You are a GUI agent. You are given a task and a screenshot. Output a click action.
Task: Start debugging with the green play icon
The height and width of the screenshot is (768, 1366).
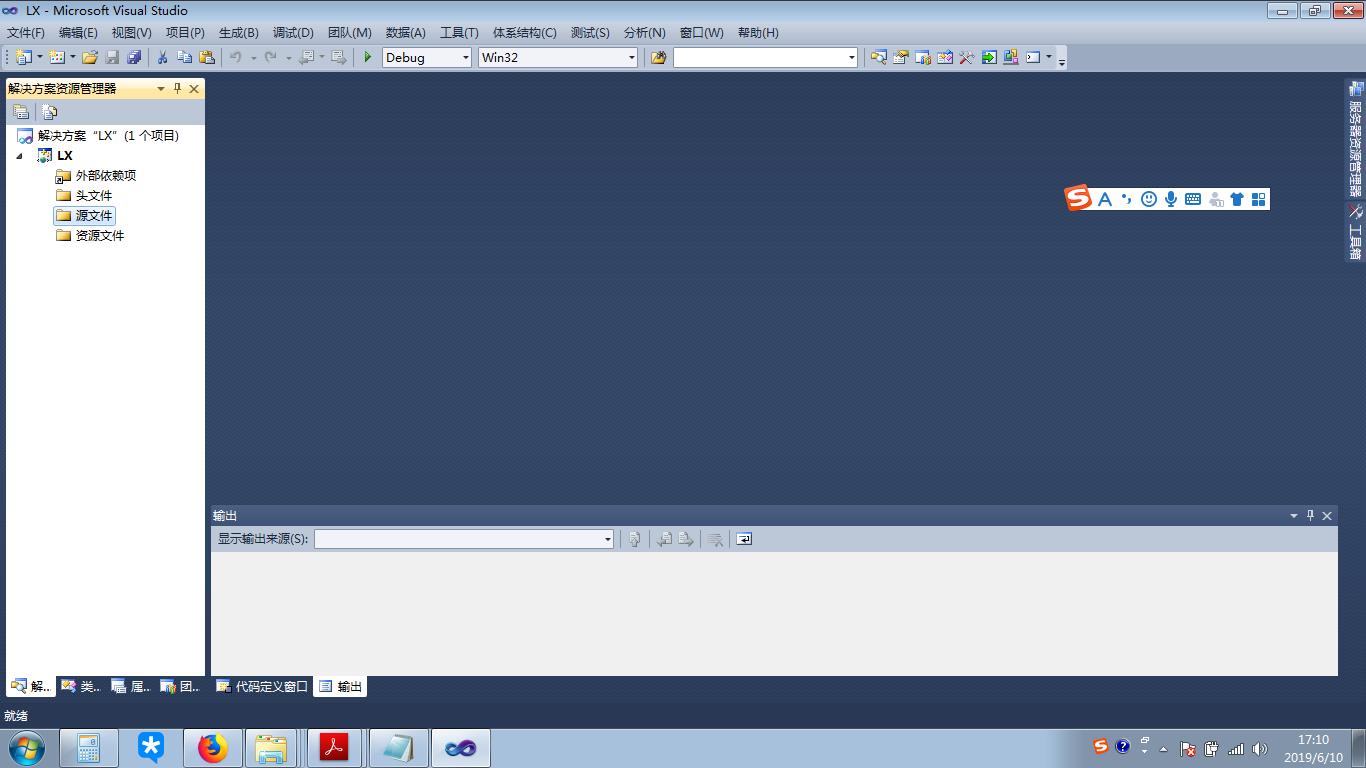(x=368, y=57)
